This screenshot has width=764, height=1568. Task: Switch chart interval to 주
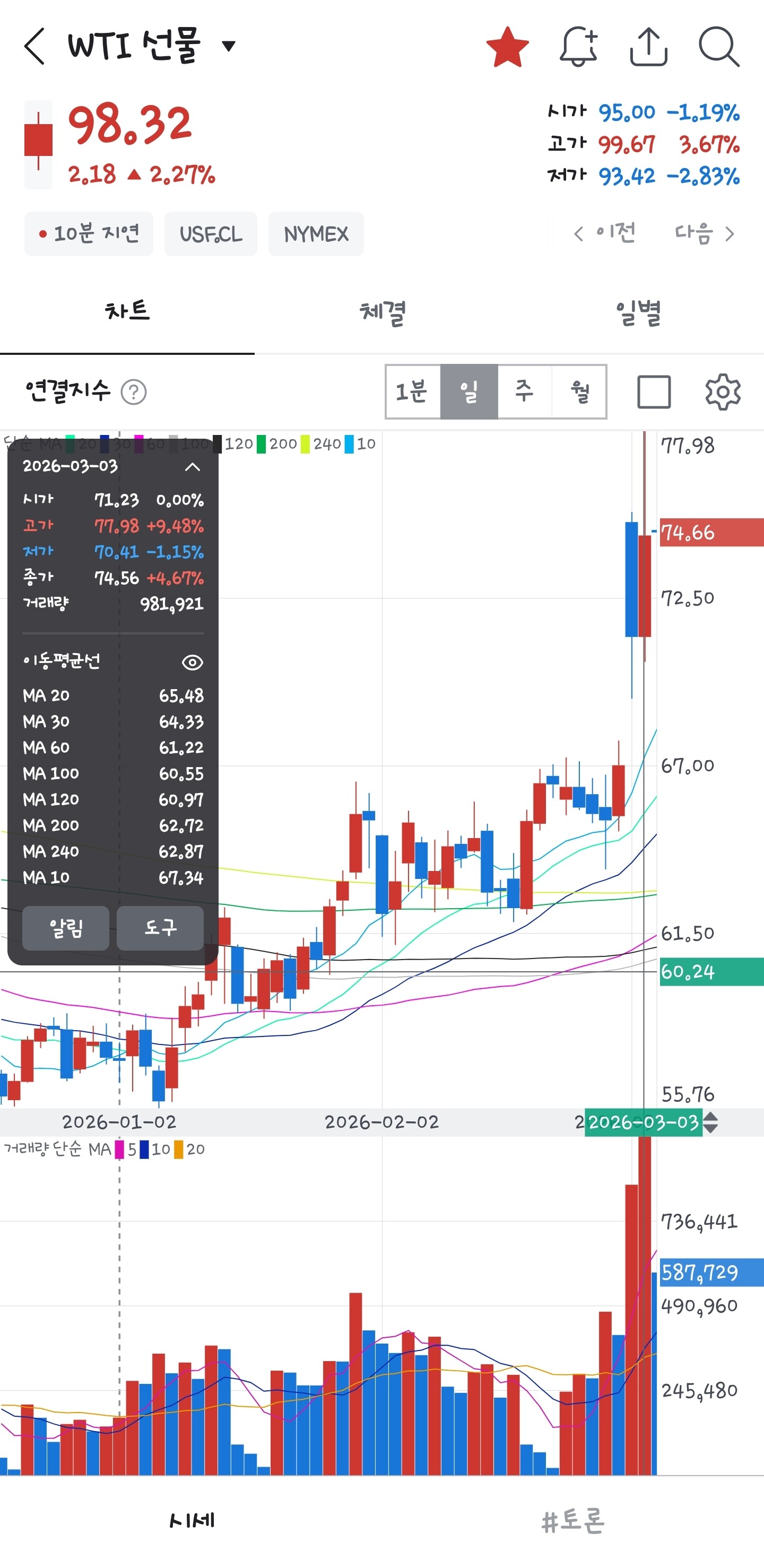(x=524, y=392)
